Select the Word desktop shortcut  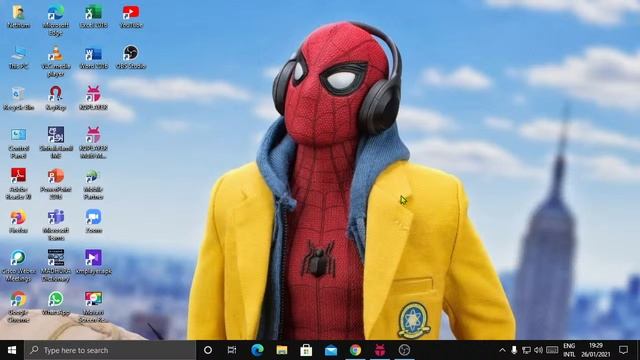pyautogui.click(x=93, y=58)
